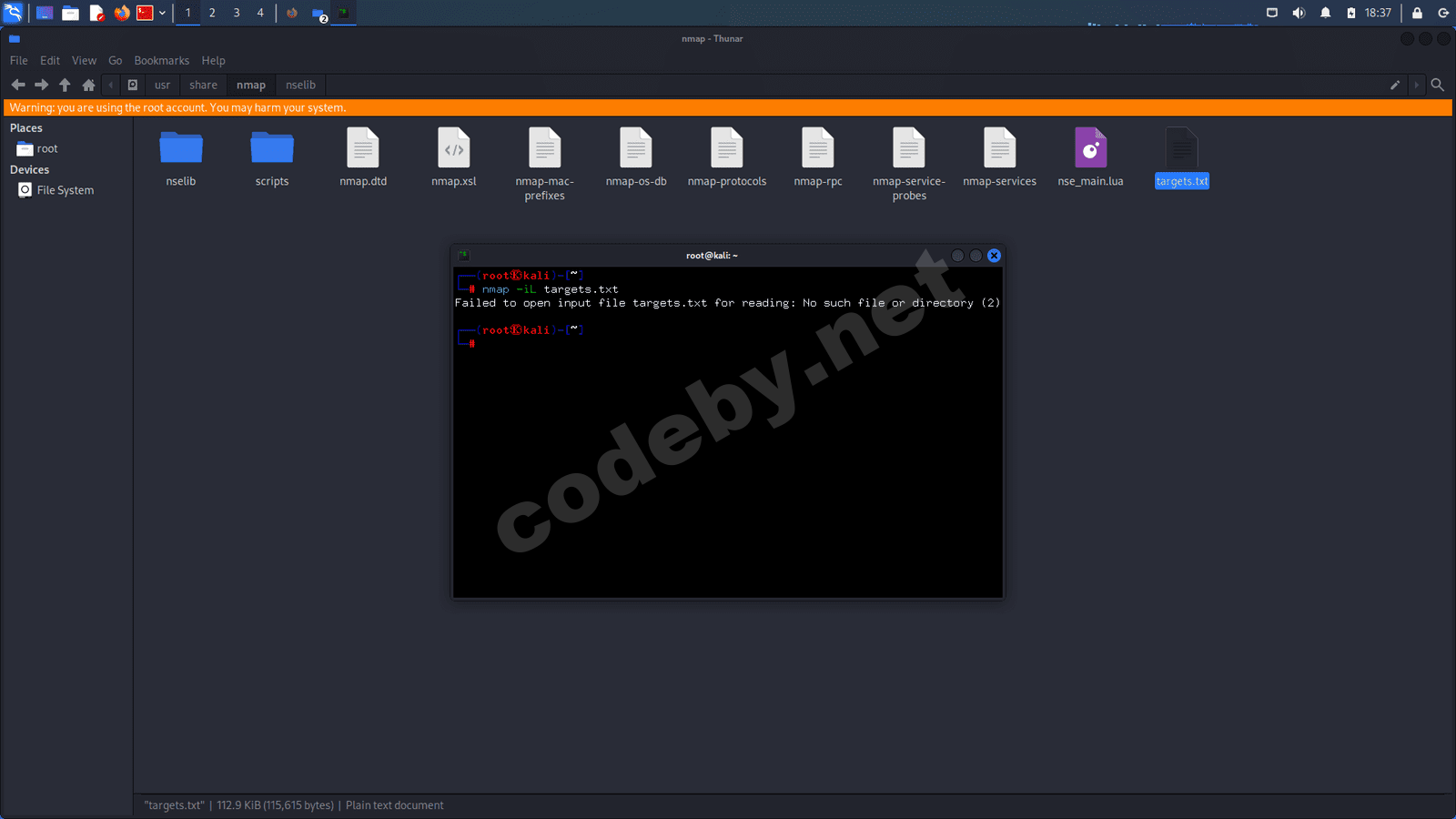Navigate to usr in the path bar

(x=162, y=85)
